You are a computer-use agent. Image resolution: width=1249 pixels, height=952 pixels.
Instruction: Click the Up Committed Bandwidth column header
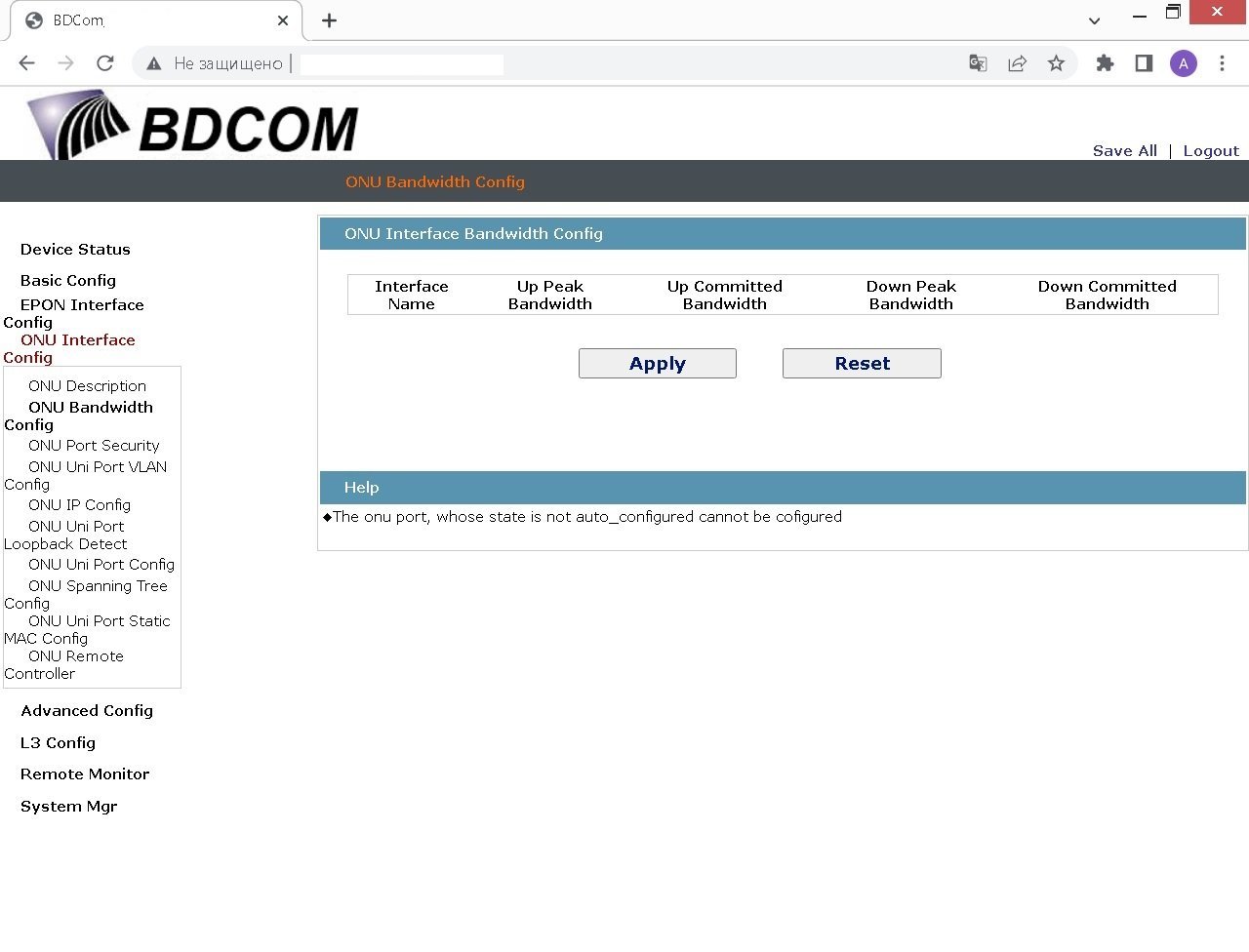pyautogui.click(x=725, y=295)
